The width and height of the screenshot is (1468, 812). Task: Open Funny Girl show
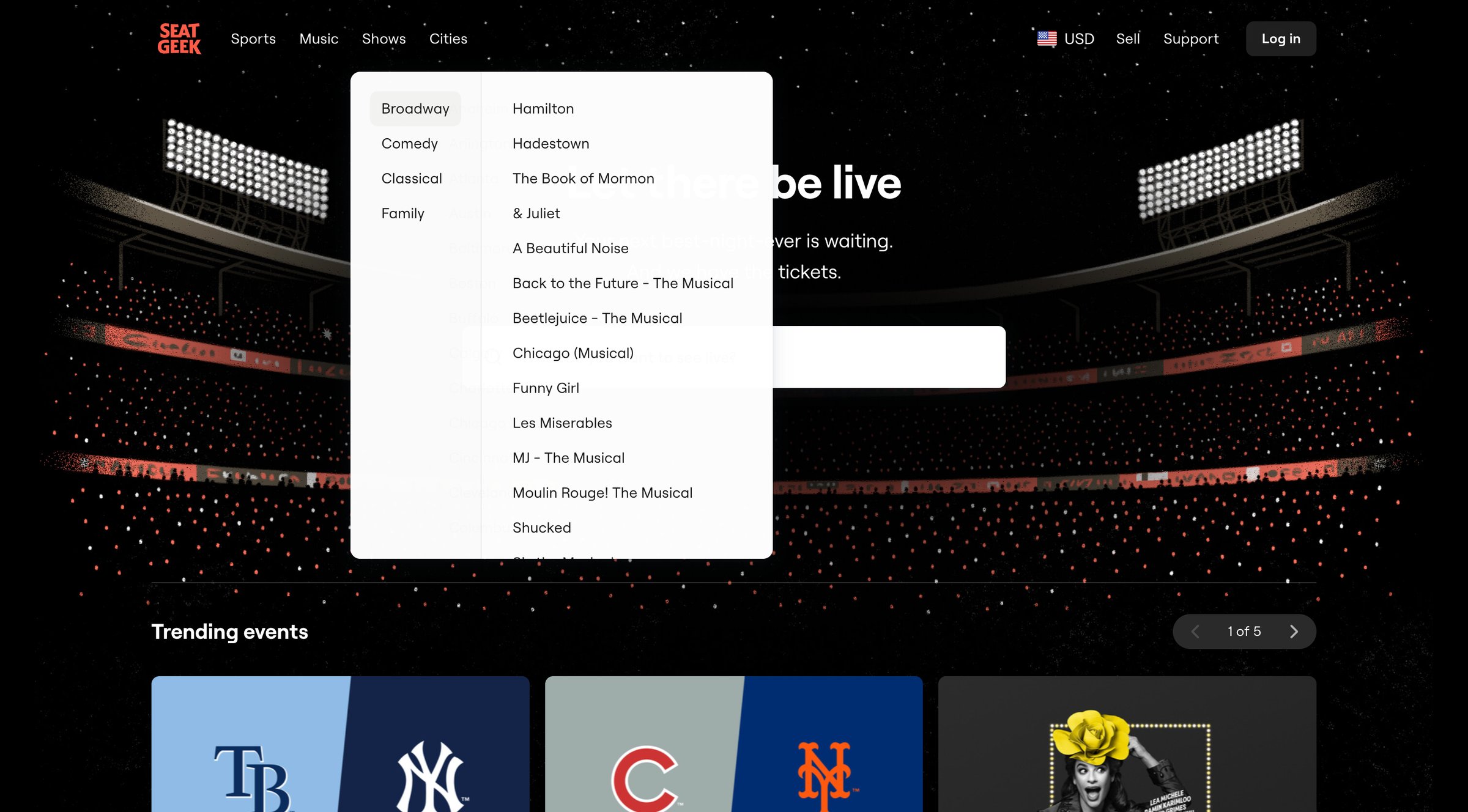coord(546,388)
